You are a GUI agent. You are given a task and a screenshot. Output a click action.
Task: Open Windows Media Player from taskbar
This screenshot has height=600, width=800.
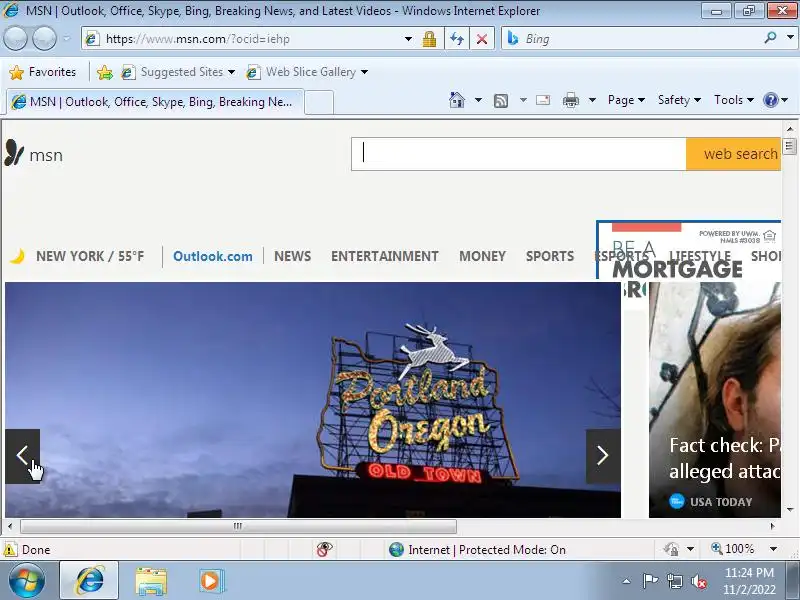(211, 581)
